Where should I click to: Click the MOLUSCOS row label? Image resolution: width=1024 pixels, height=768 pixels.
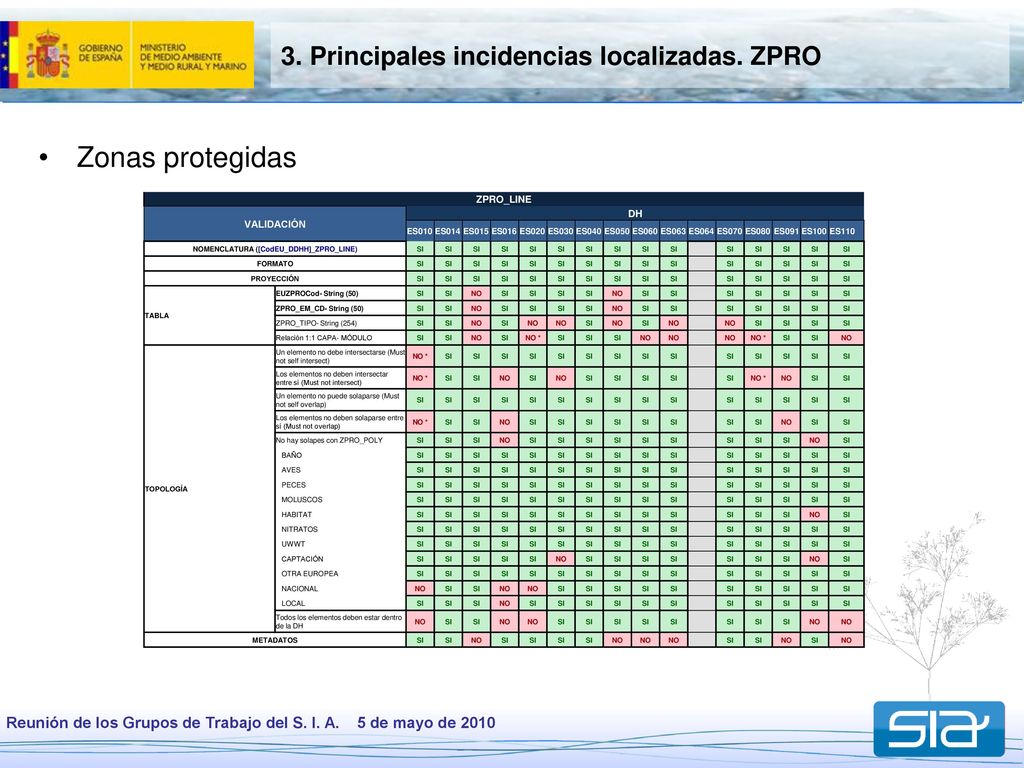[x=302, y=500]
